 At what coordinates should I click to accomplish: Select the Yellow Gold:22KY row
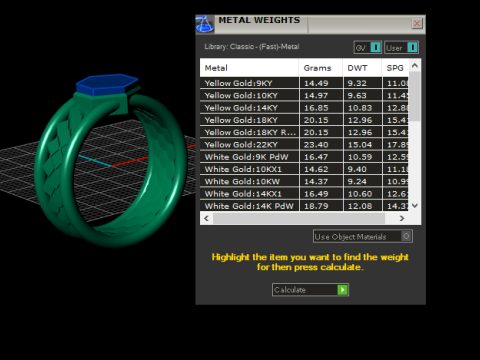point(304,145)
